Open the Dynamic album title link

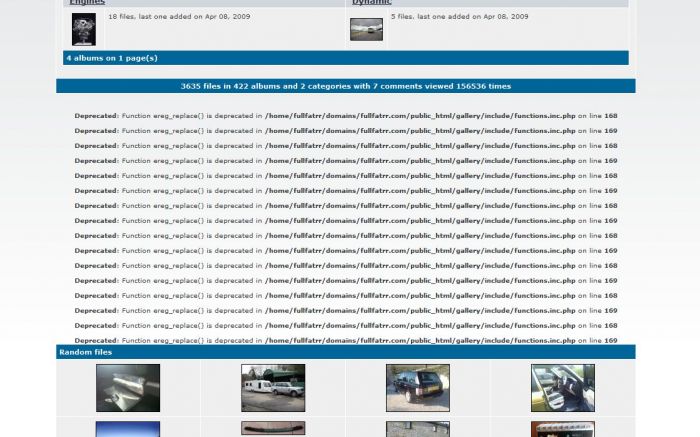(x=371, y=2)
